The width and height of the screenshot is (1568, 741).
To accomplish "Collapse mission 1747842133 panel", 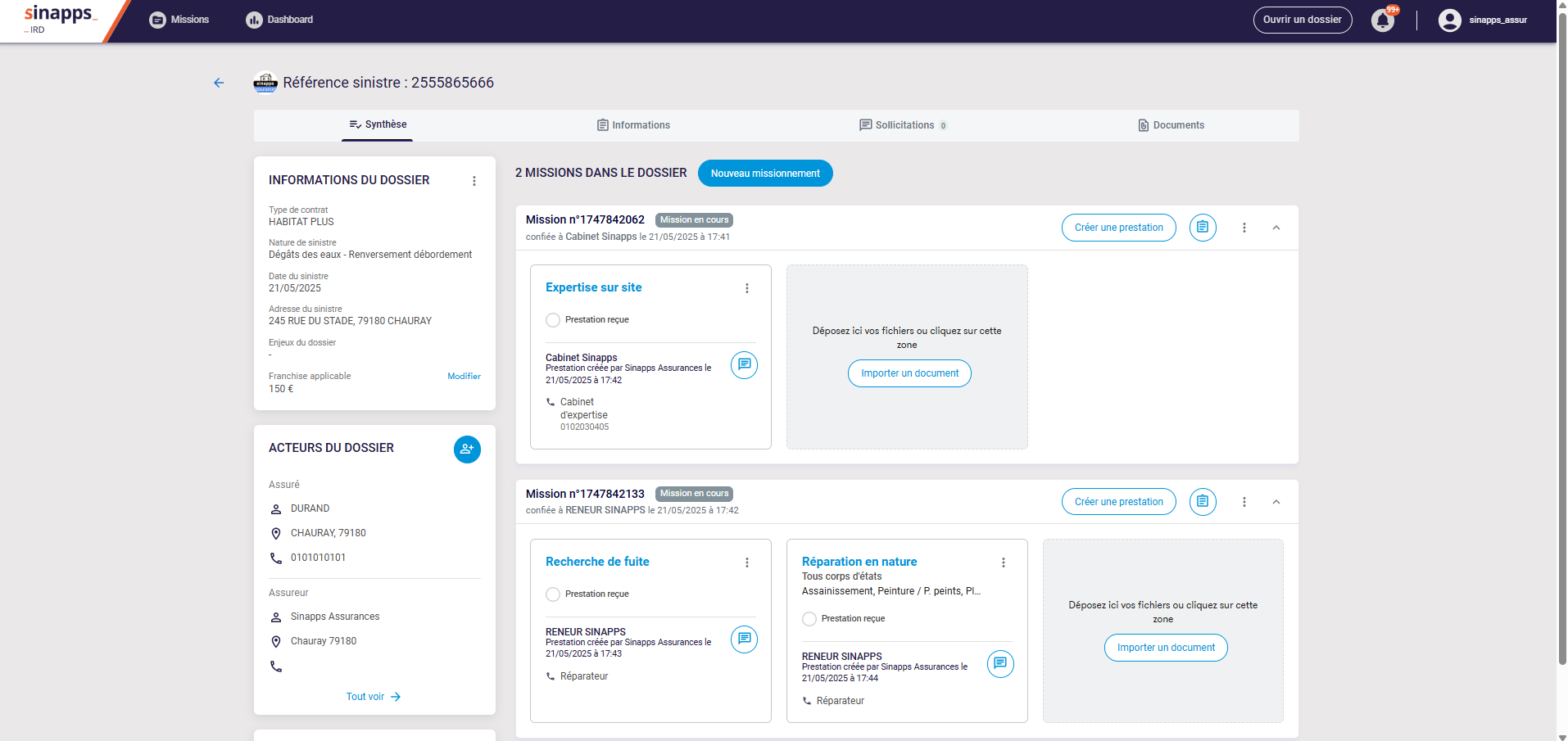I will coord(1276,502).
